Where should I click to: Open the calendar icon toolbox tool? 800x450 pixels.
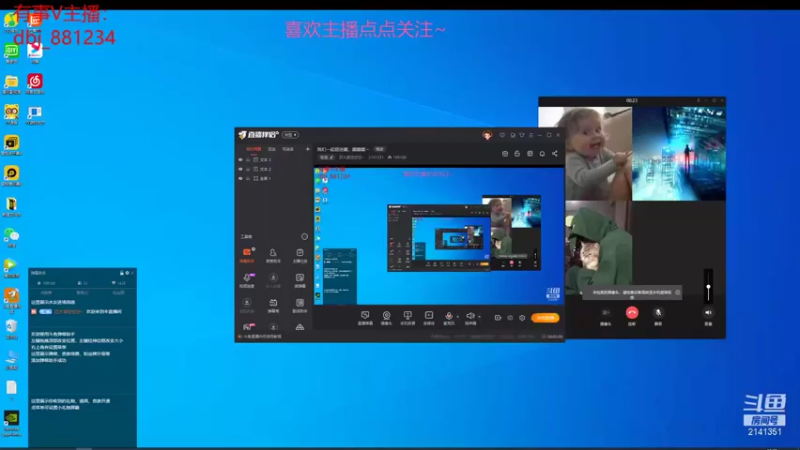point(273,305)
